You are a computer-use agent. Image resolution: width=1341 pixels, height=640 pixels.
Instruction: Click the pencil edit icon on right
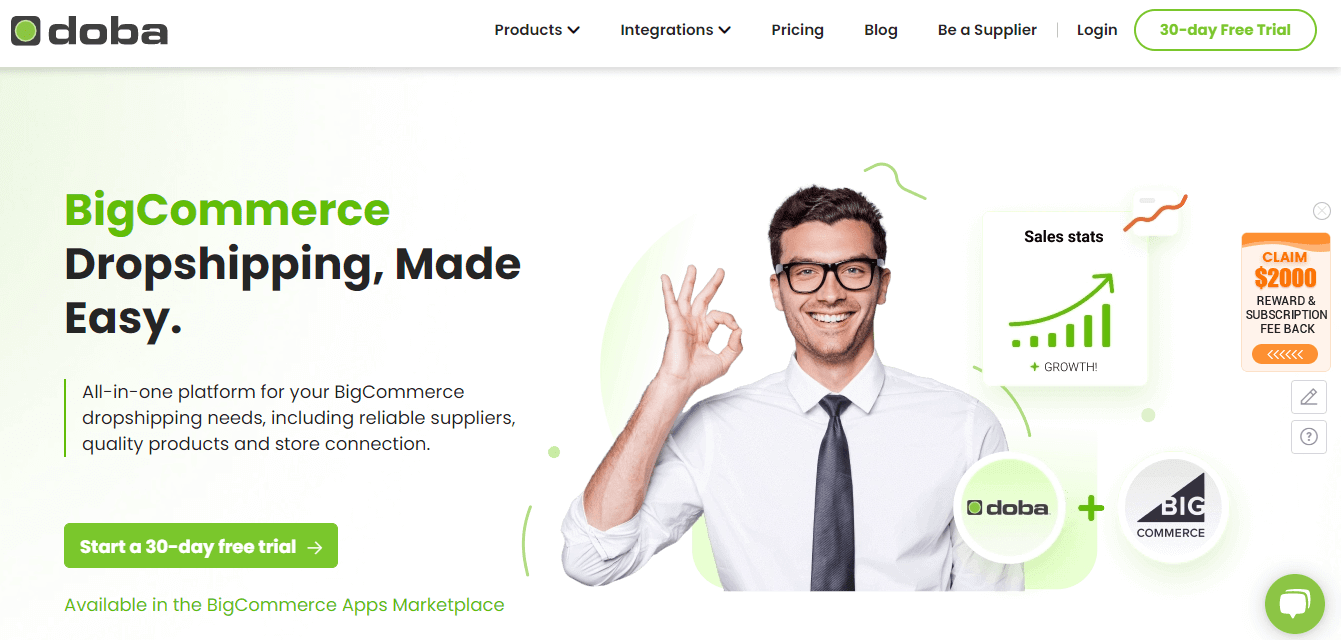click(1308, 396)
